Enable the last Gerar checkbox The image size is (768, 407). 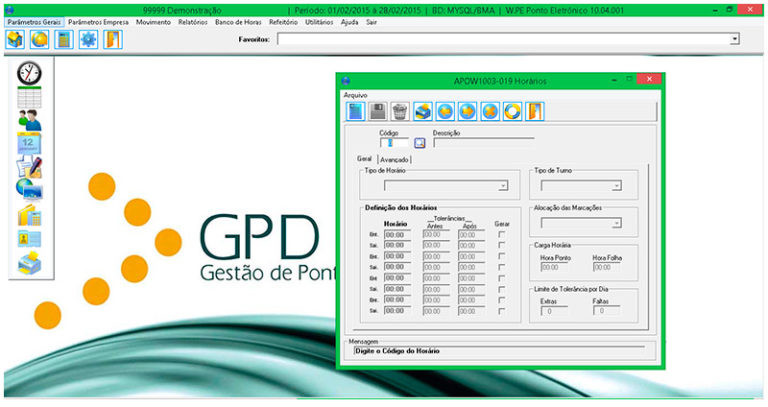pyautogui.click(x=502, y=311)
